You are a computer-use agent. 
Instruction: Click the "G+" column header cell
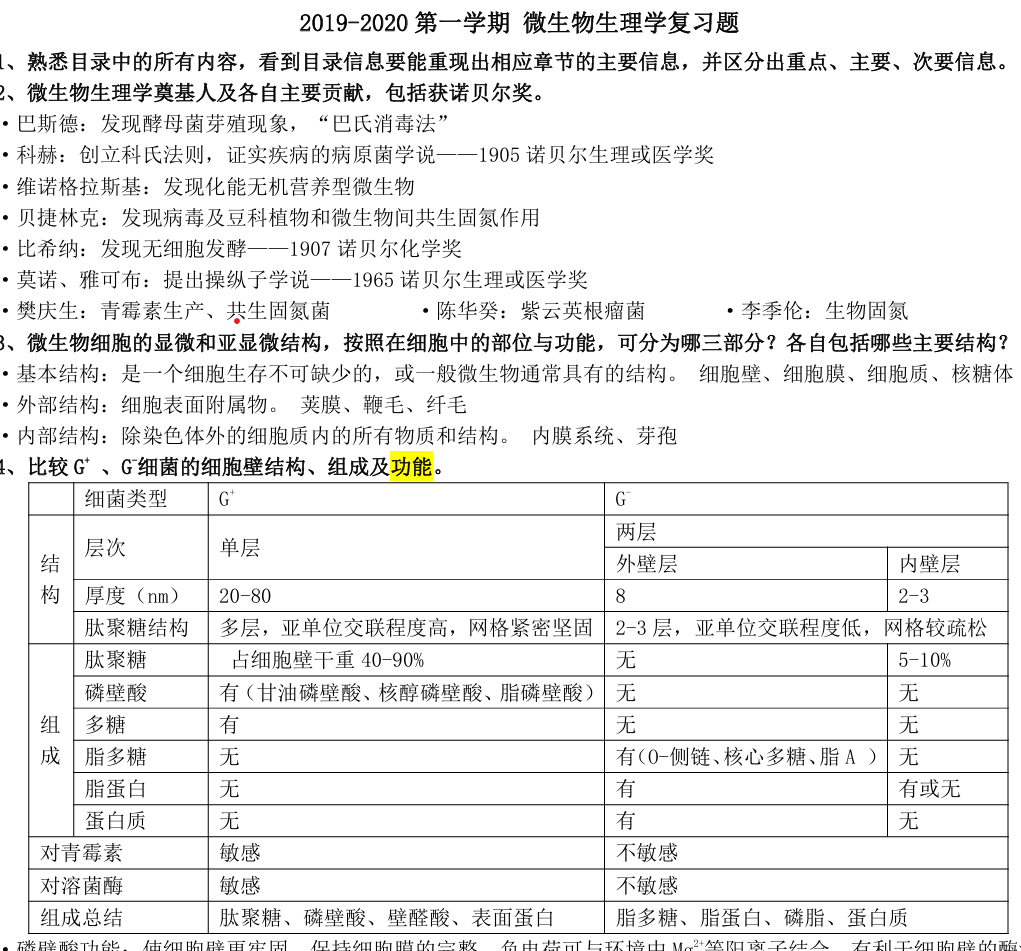(x=228, y=499)
